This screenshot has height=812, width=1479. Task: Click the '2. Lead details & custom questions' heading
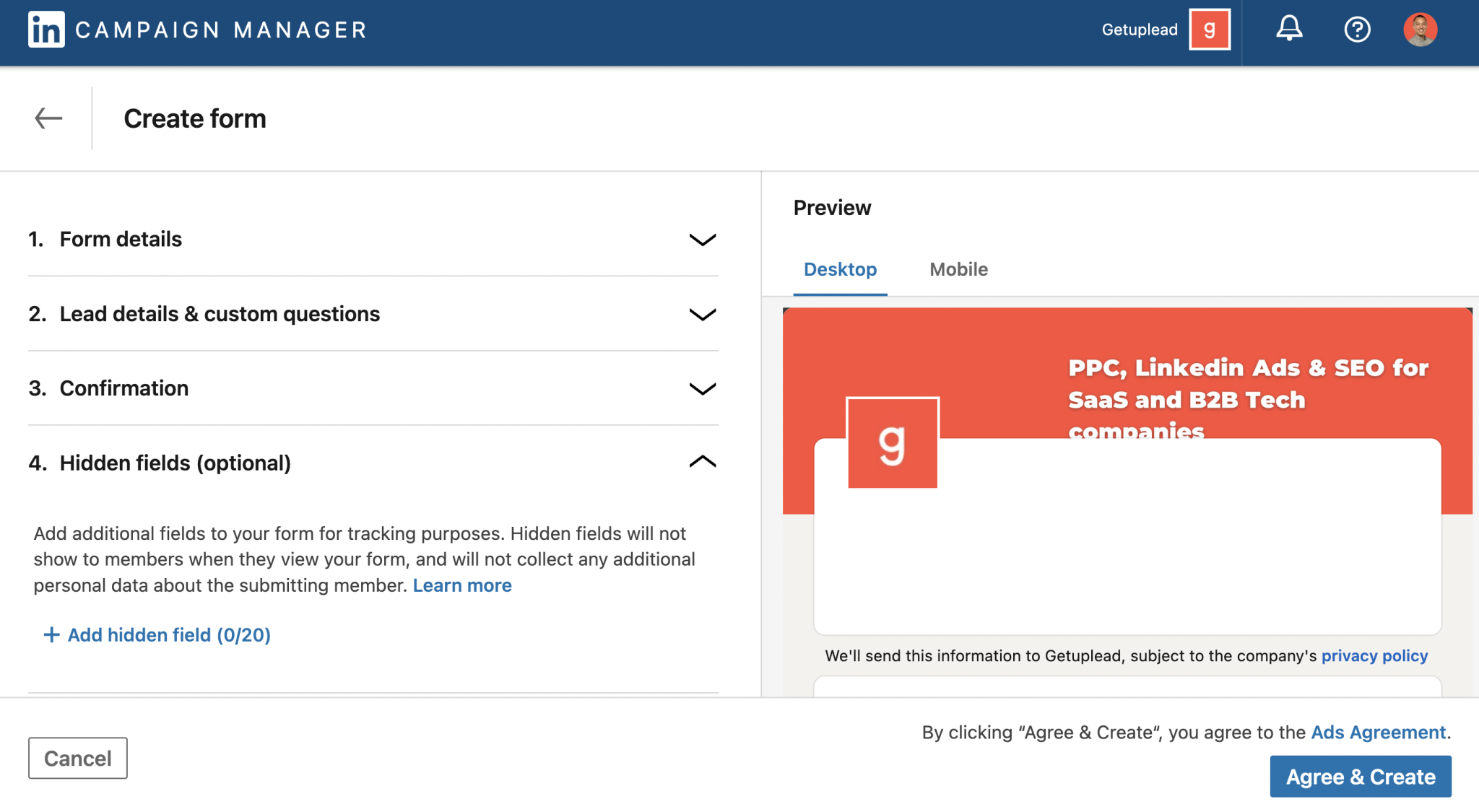tap(204, 314)
